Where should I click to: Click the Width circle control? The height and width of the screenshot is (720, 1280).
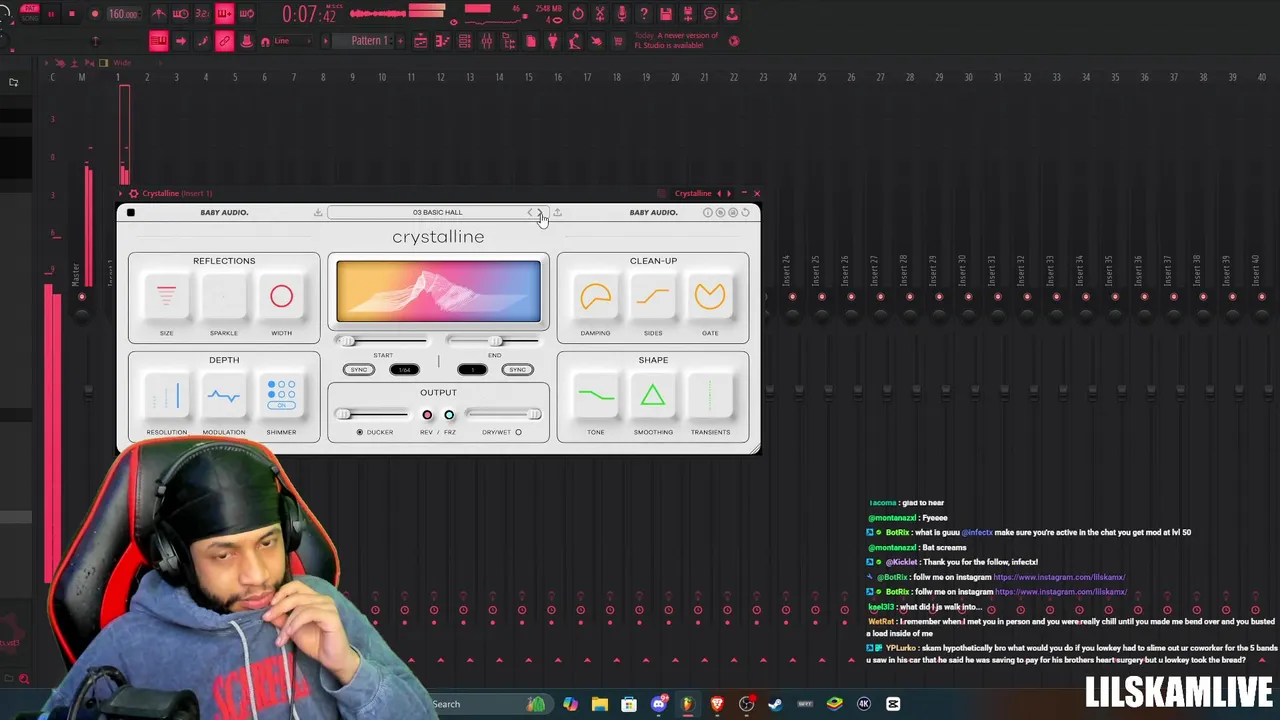[x=281, y=296]
